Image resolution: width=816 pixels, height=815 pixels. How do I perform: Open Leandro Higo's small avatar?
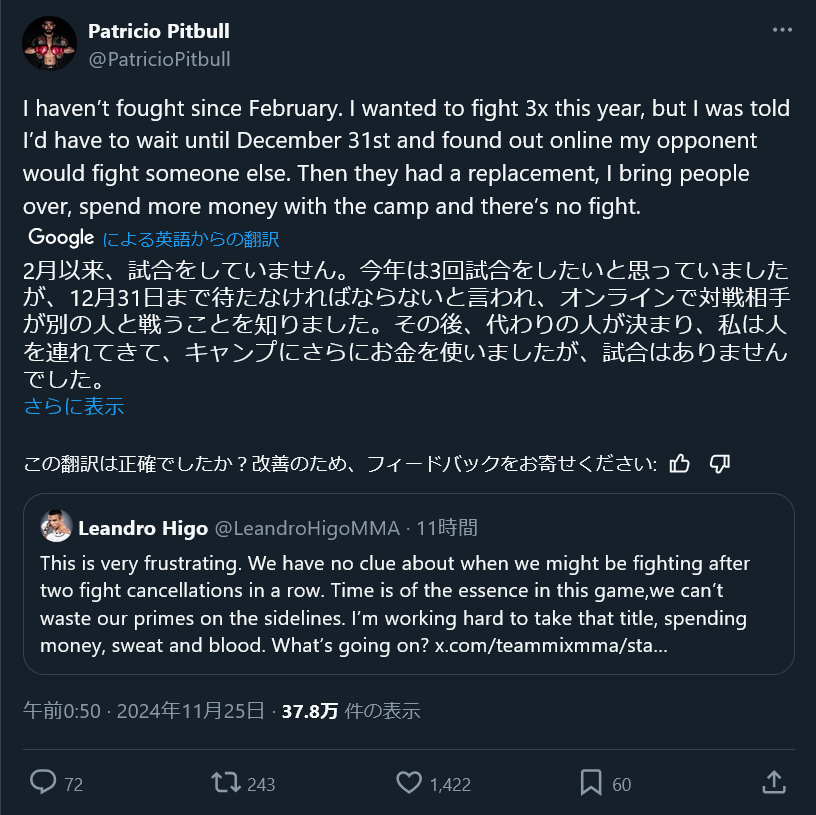pyautogui.click(x=55, y=527)
